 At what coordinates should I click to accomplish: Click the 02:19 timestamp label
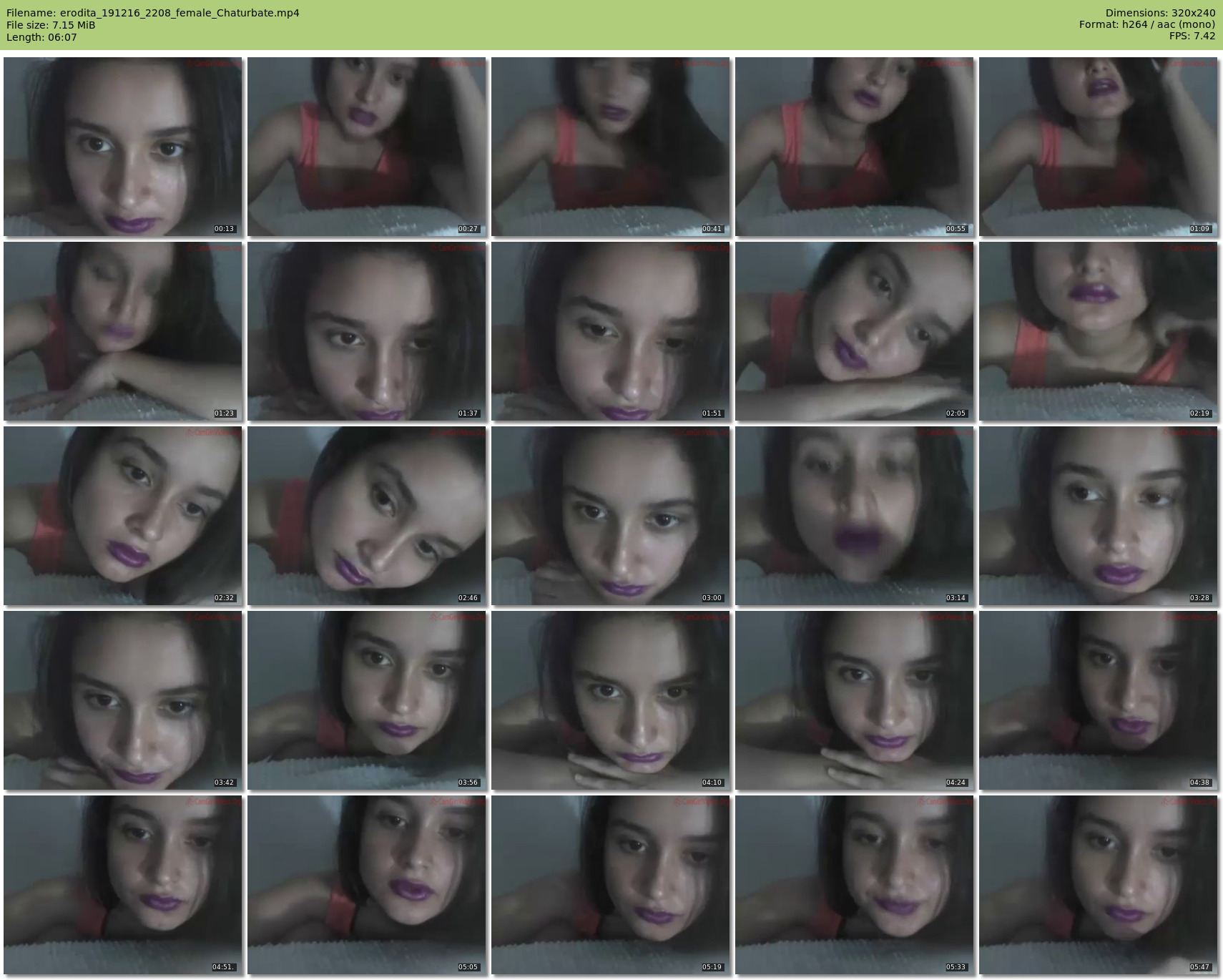(1199, 413)
